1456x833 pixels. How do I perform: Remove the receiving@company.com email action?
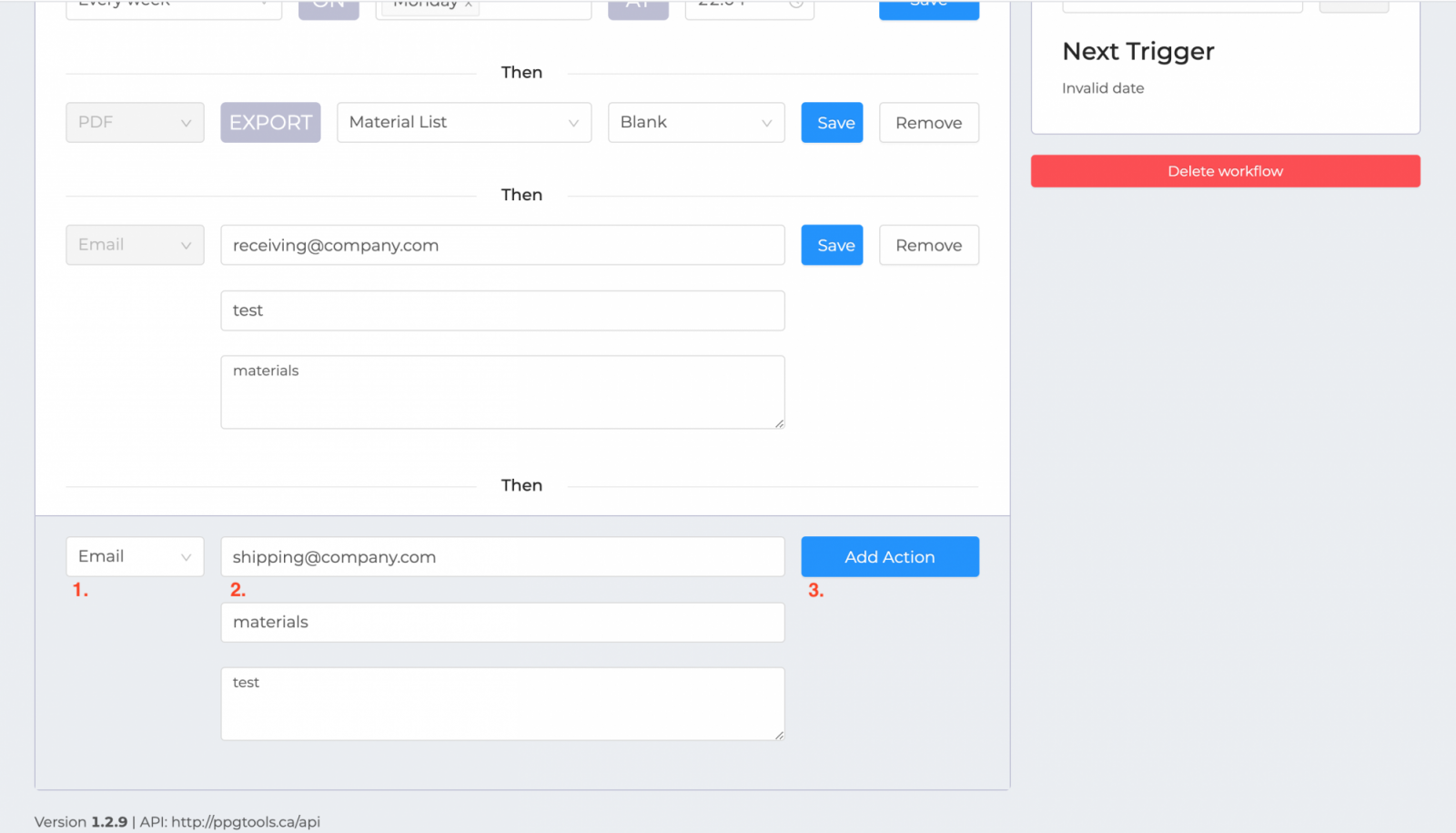click(929, 245)
